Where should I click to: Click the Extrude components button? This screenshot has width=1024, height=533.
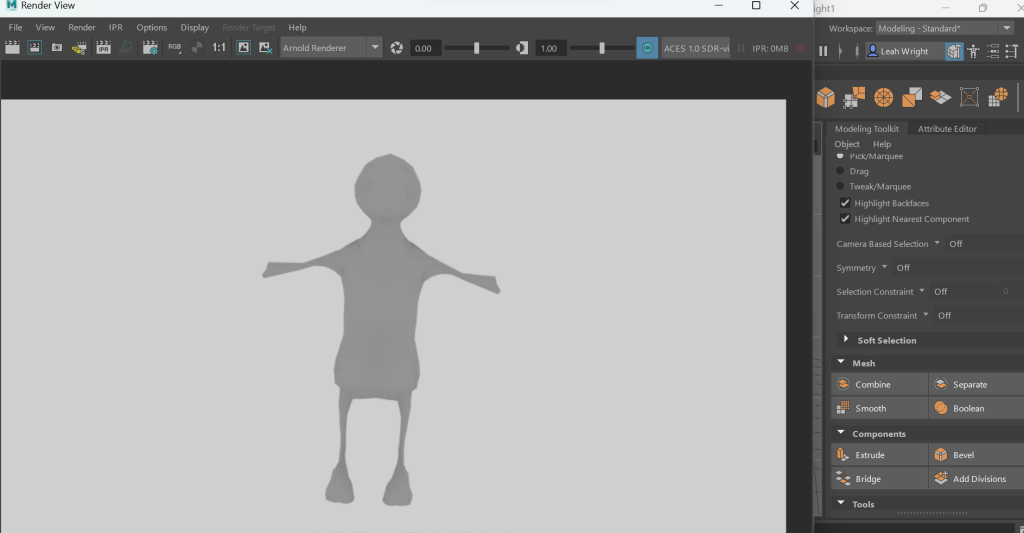(879, 455)
